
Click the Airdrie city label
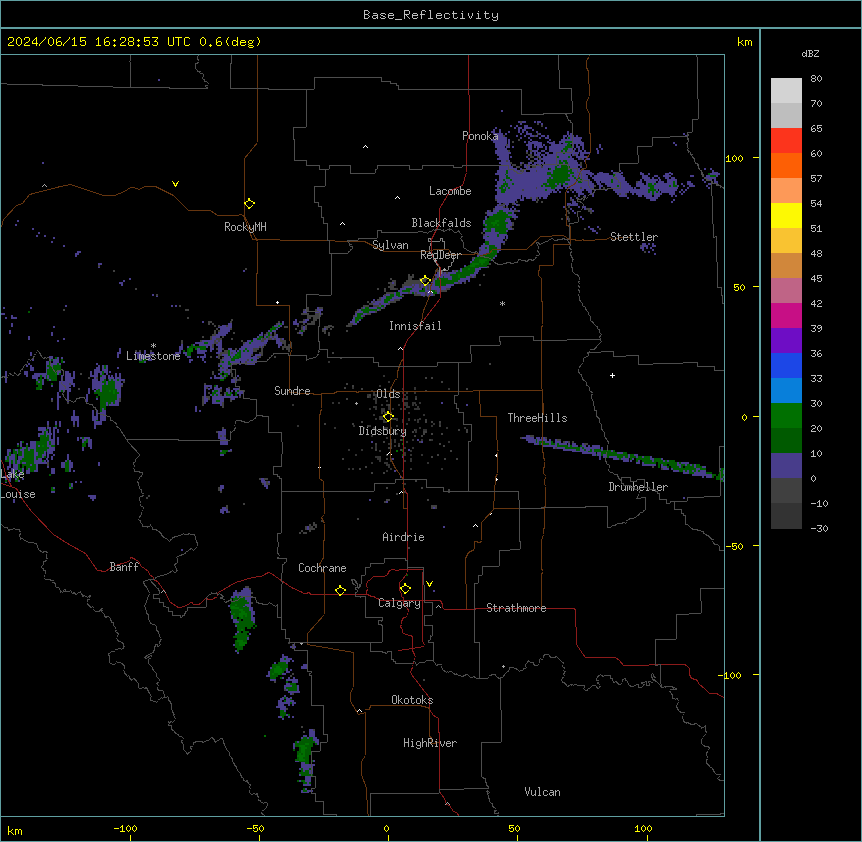[404, 537]
